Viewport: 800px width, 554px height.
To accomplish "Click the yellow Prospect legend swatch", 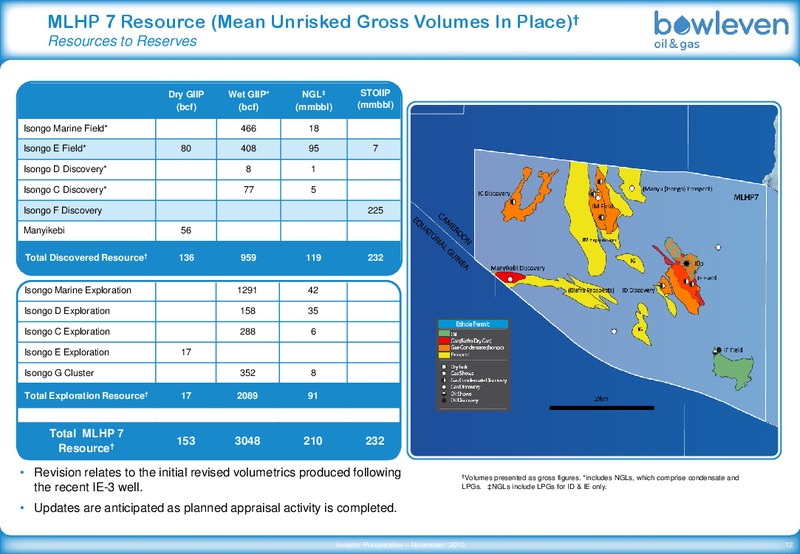I will tap(444, 354).
